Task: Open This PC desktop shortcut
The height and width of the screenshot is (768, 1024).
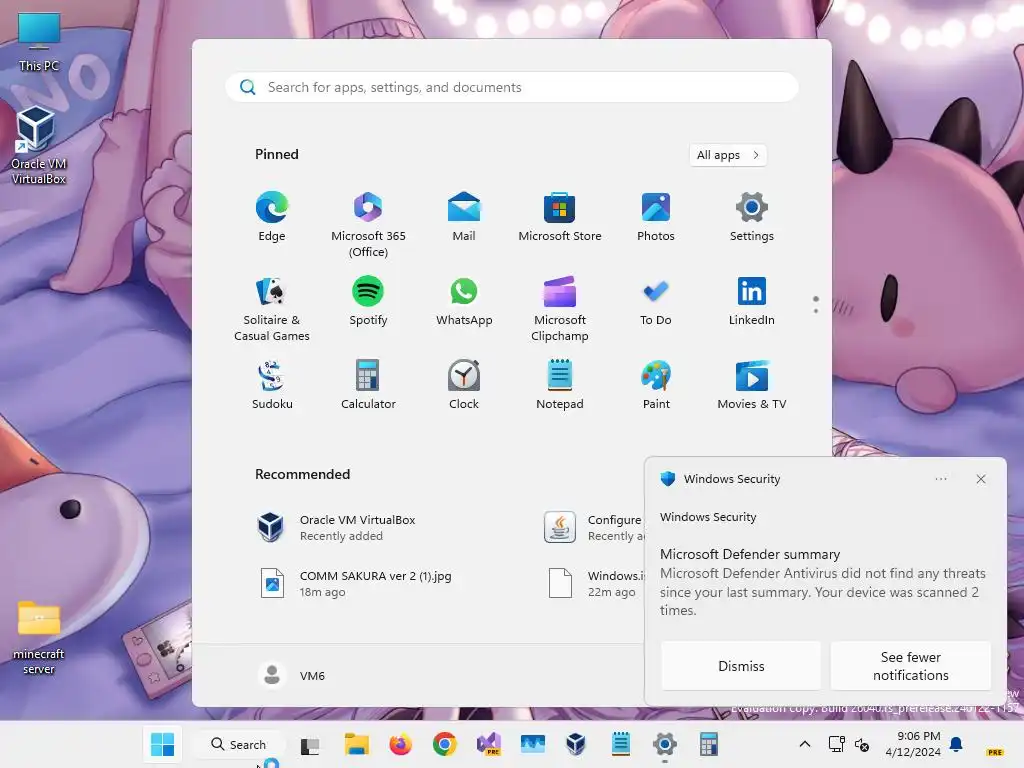Action: (x=39, y=42)
